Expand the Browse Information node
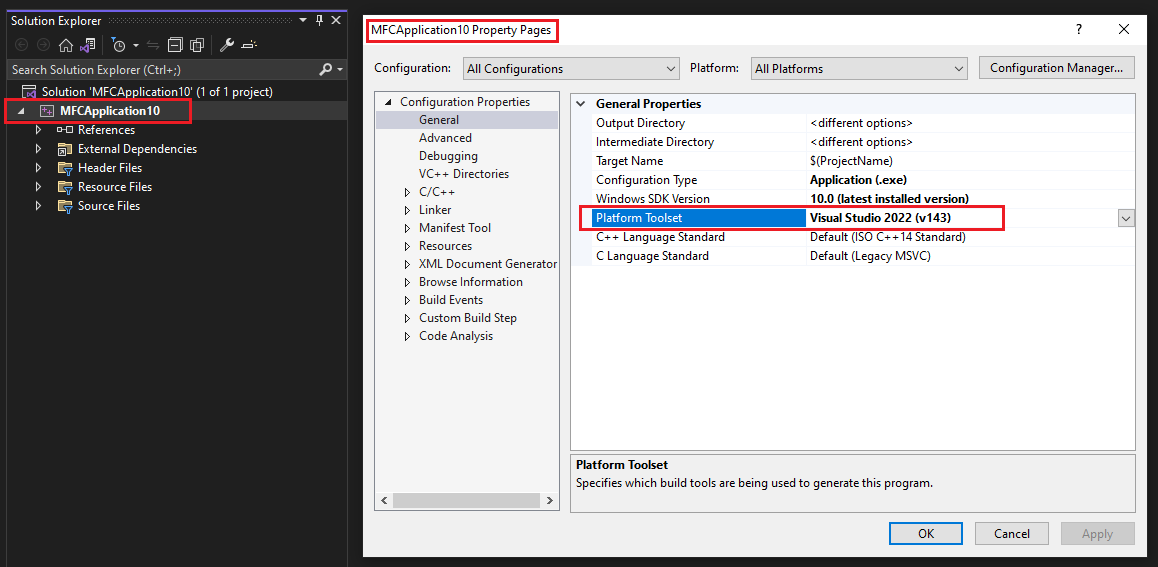This screenshot has width=1158, height=567. [407, 282]
